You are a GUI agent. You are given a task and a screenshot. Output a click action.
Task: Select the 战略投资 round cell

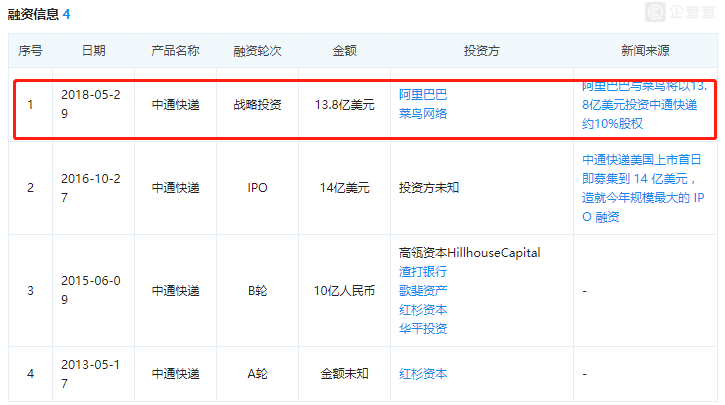257,105
